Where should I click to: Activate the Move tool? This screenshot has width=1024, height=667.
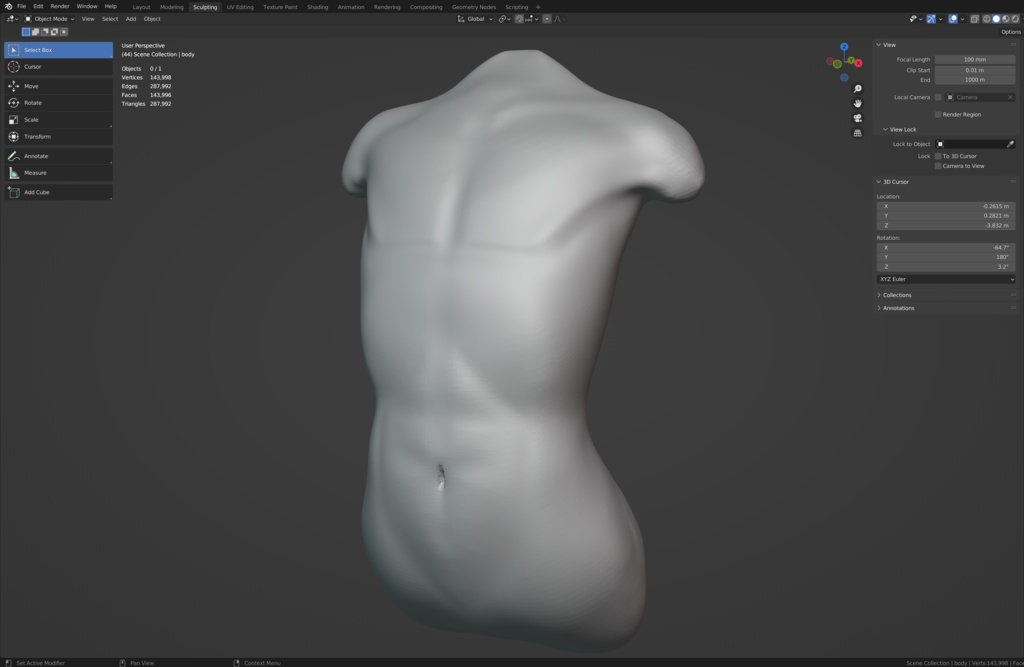pyautogui.click(x=58, y=86)
